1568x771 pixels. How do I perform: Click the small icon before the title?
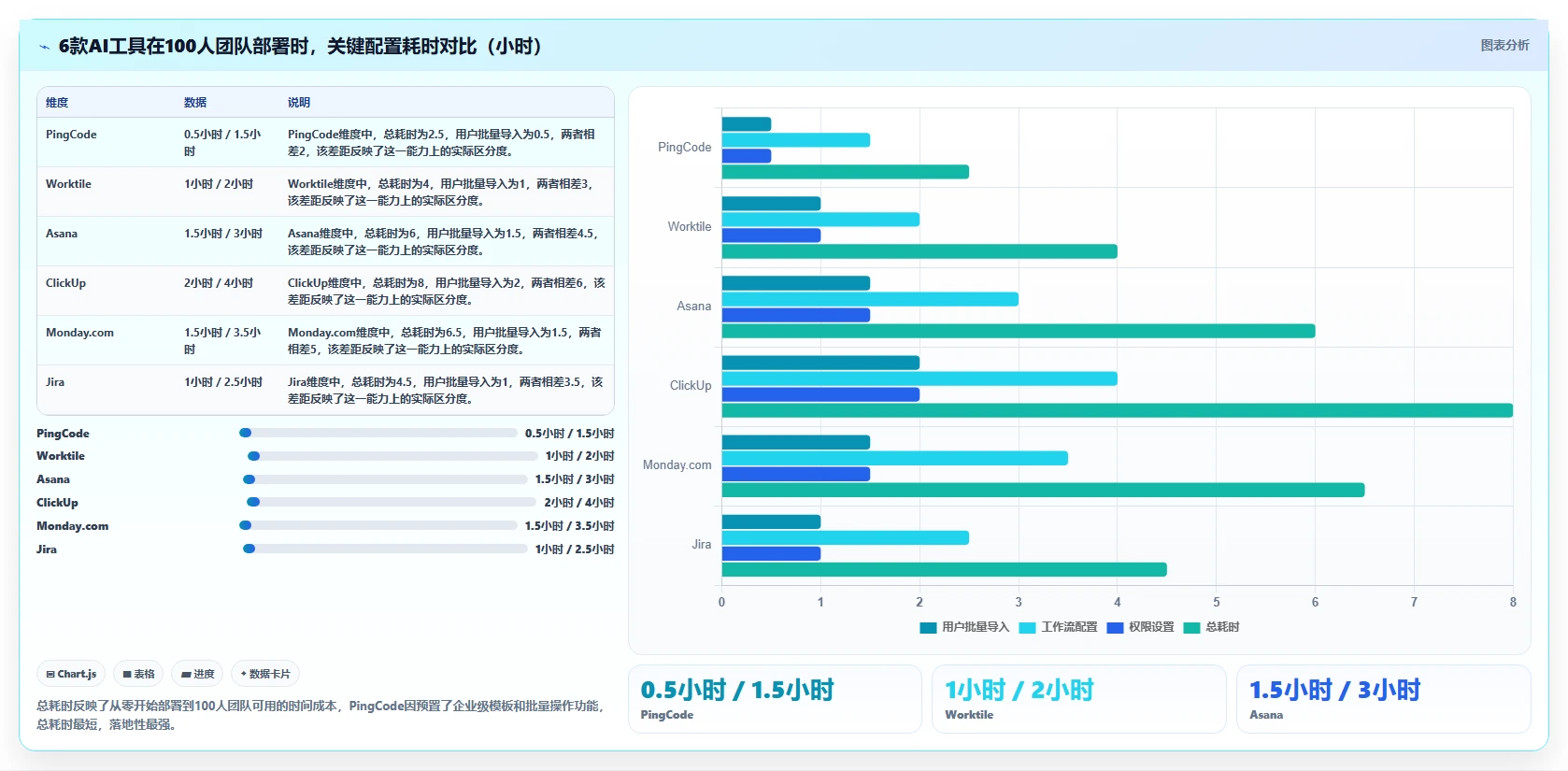tap(44, 47)
